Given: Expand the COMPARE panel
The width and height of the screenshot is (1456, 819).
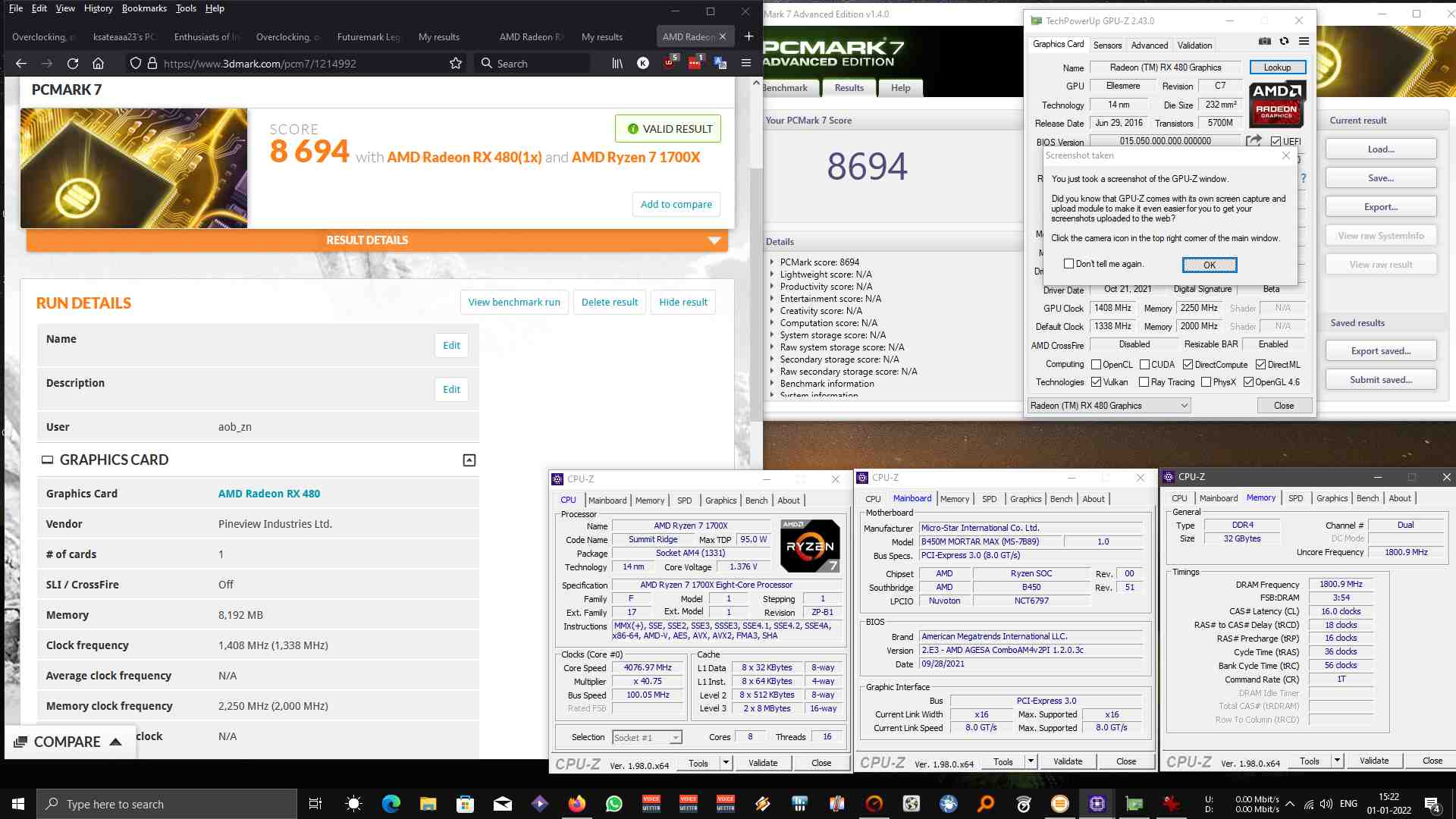Looking at the screenshot, I should point(70,742).
